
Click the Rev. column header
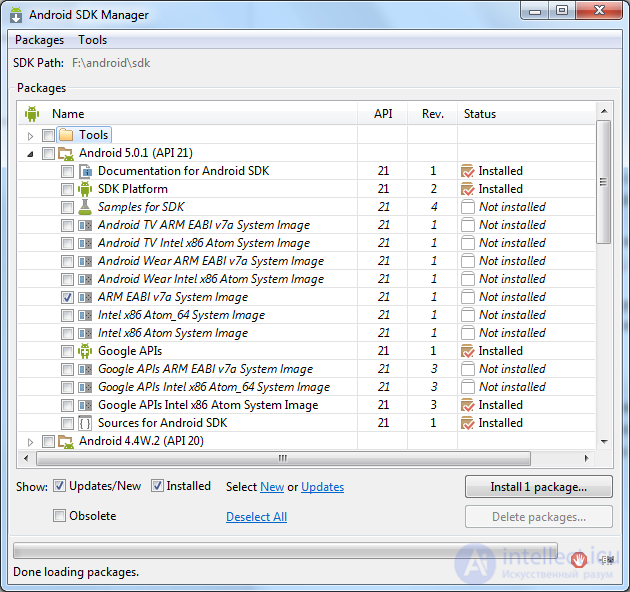[433, 114]
